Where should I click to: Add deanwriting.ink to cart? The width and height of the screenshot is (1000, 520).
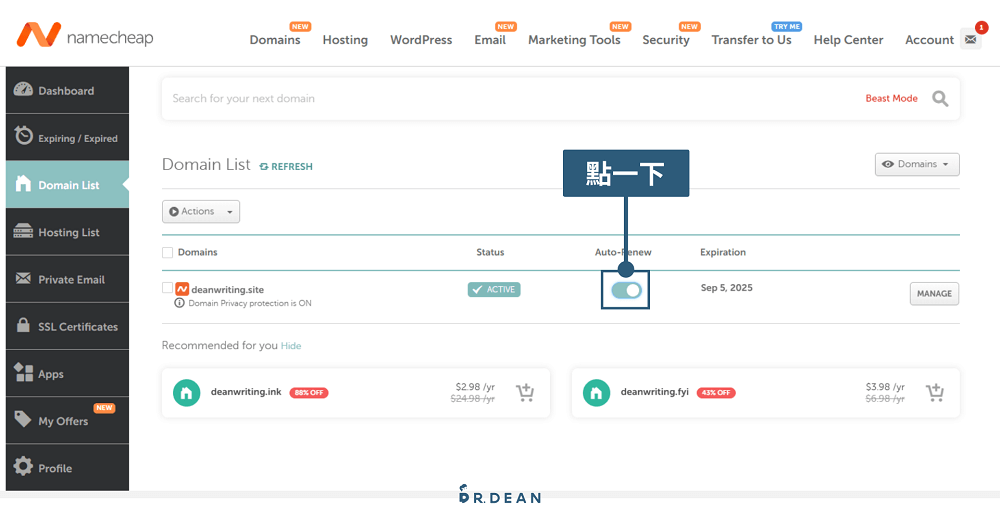tap(525, 392)
